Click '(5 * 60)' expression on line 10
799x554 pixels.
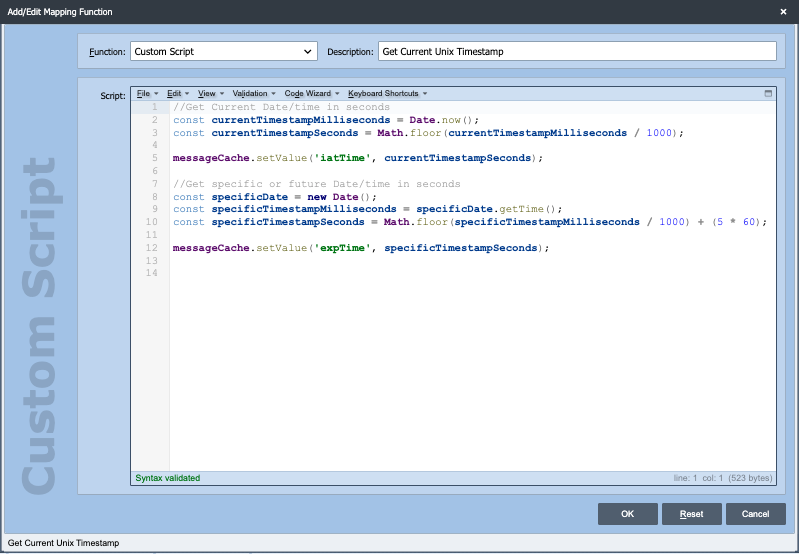(x=736, y=222)
